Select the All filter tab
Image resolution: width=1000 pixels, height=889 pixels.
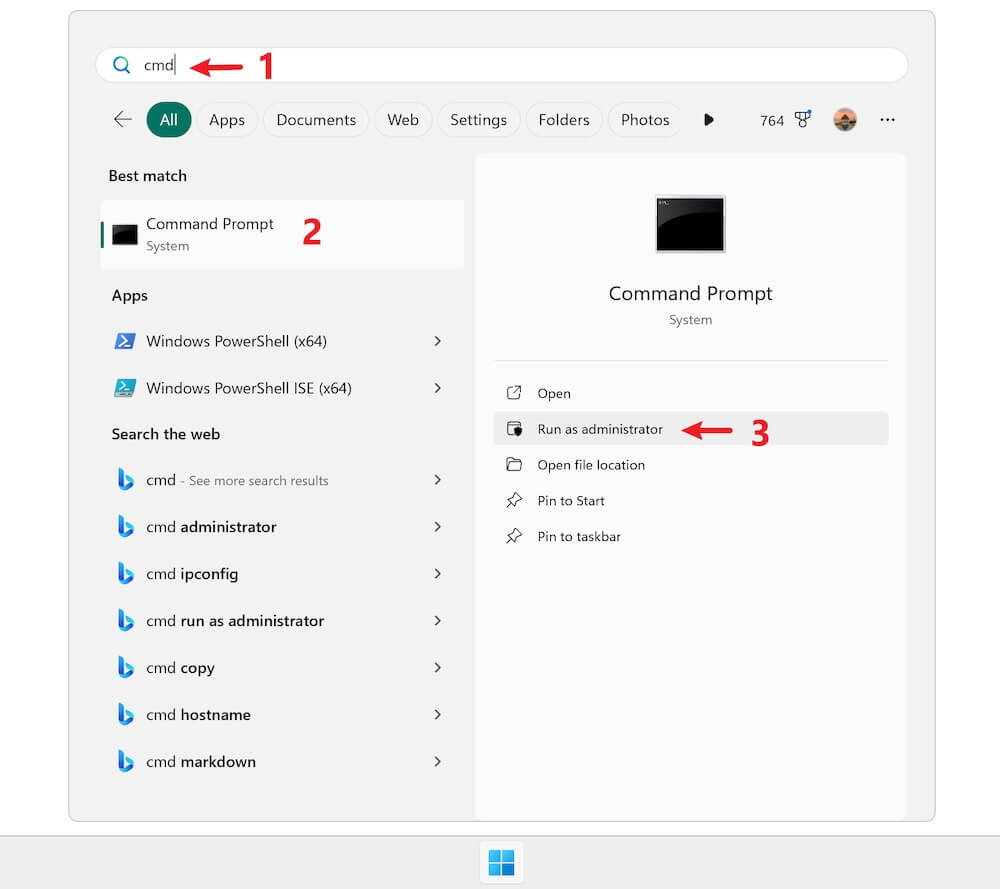tap(168, 120)
